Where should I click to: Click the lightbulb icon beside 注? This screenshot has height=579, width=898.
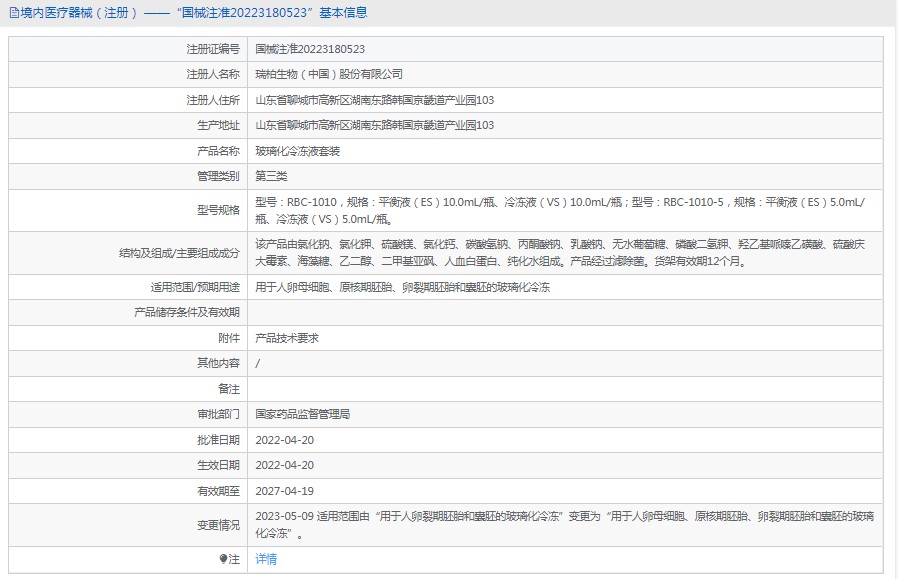pyautogui.click(x=223, y=560)
